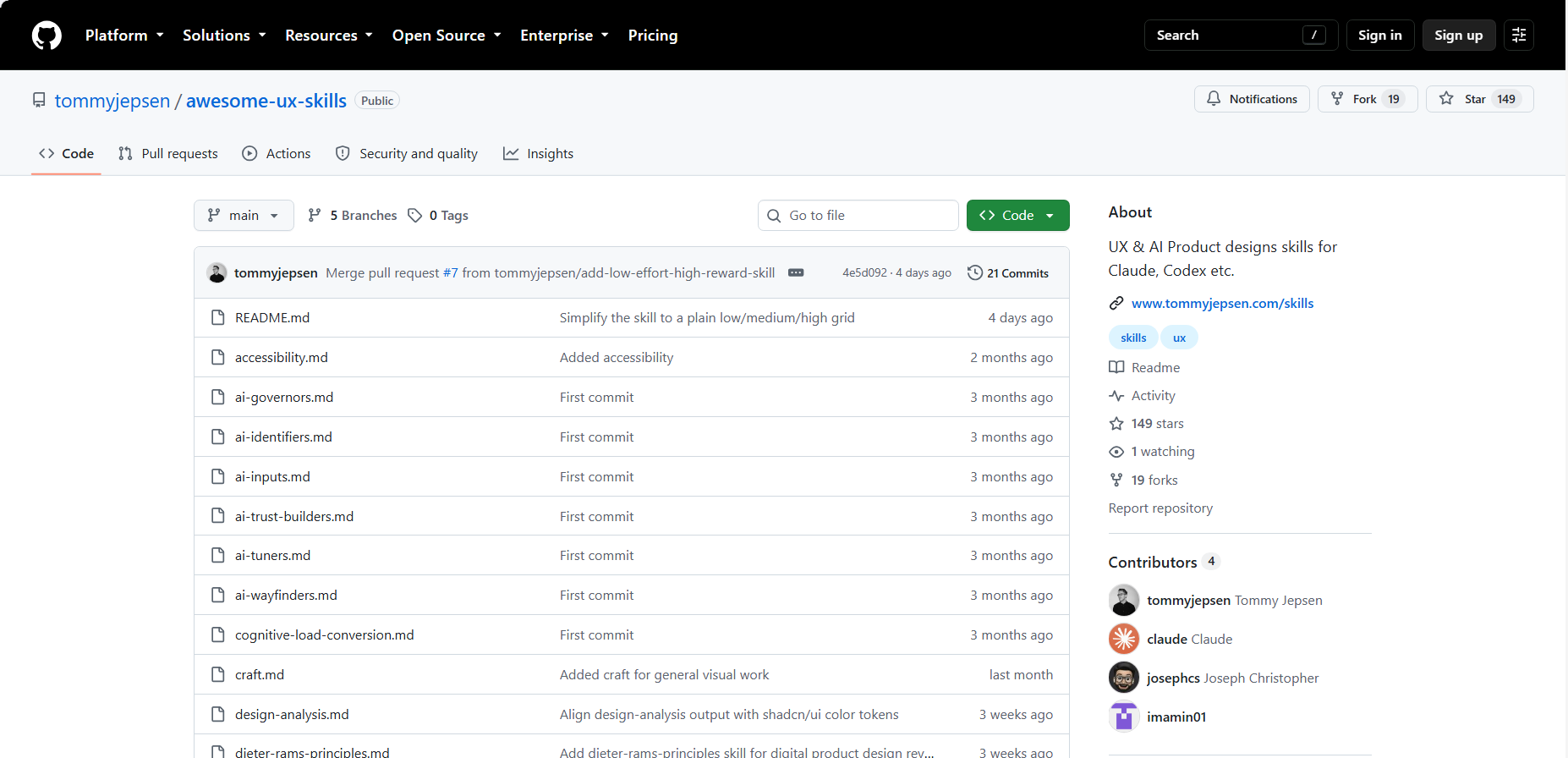This screenshot has width=1568, height=758.
Task: Click the branches icon beside 5 Branches
Action: (x=315, y=216)
